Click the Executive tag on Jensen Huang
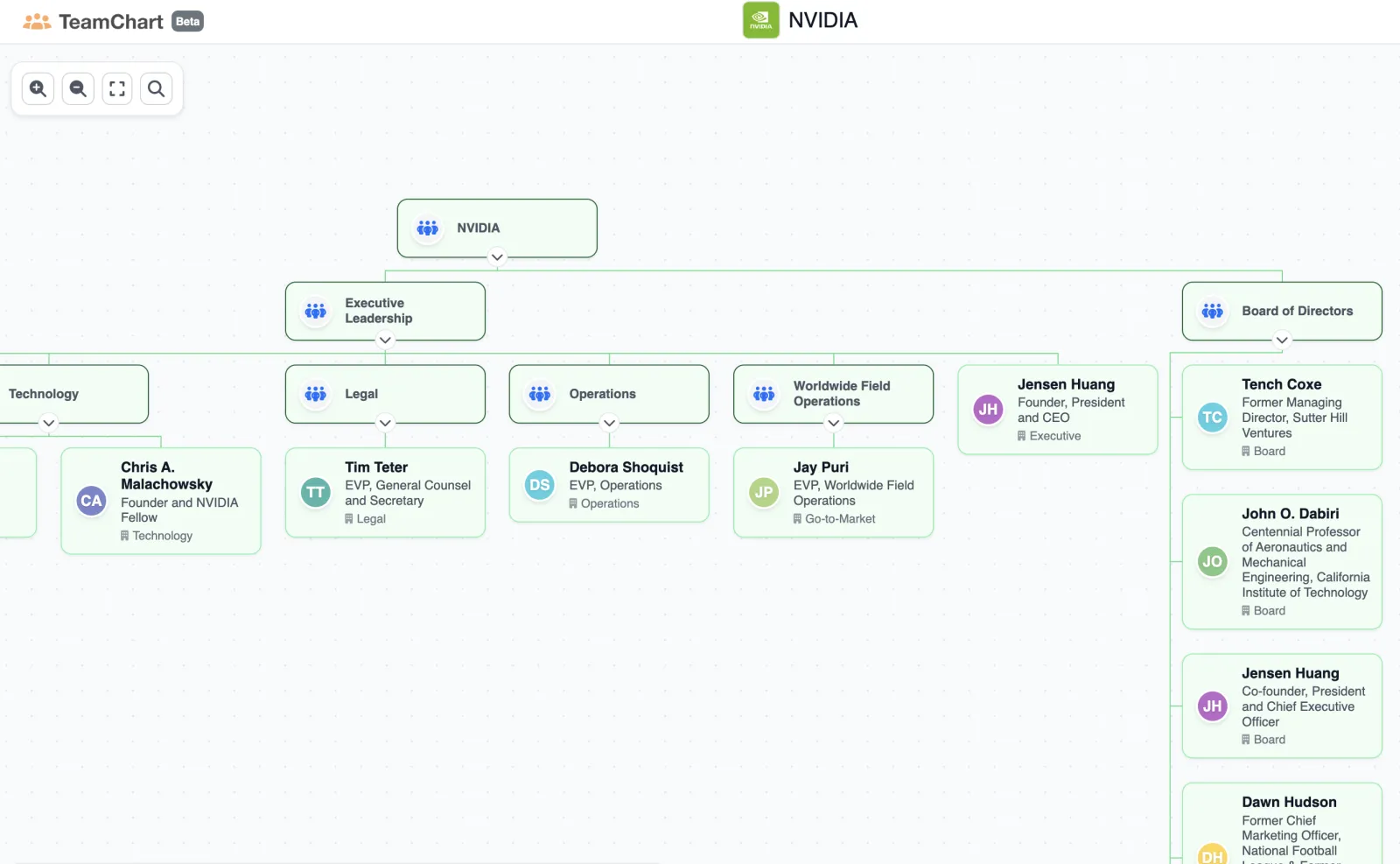The width and height of the screenshot is (1400, 864). click(1049, 436)
